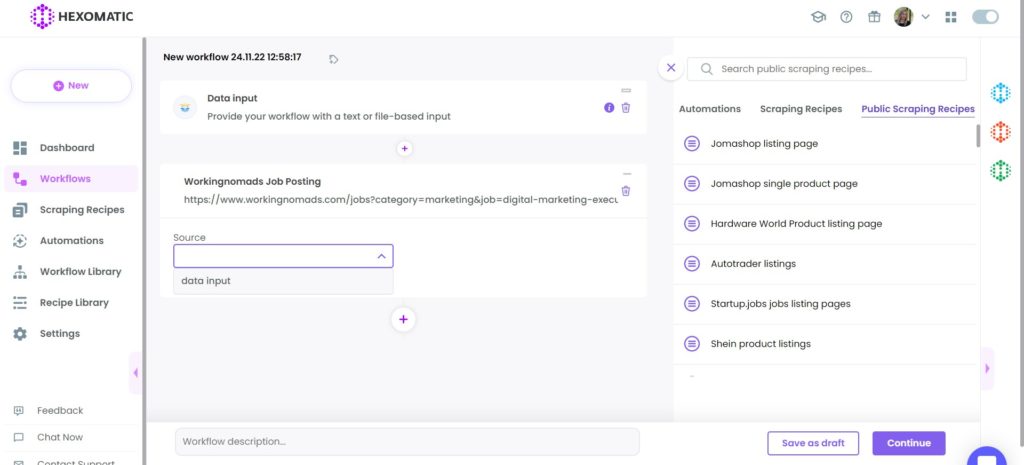Switch to the Scraping Recipes tab
The height and width of the screenshot is (465, 1024).
(801, 109)
